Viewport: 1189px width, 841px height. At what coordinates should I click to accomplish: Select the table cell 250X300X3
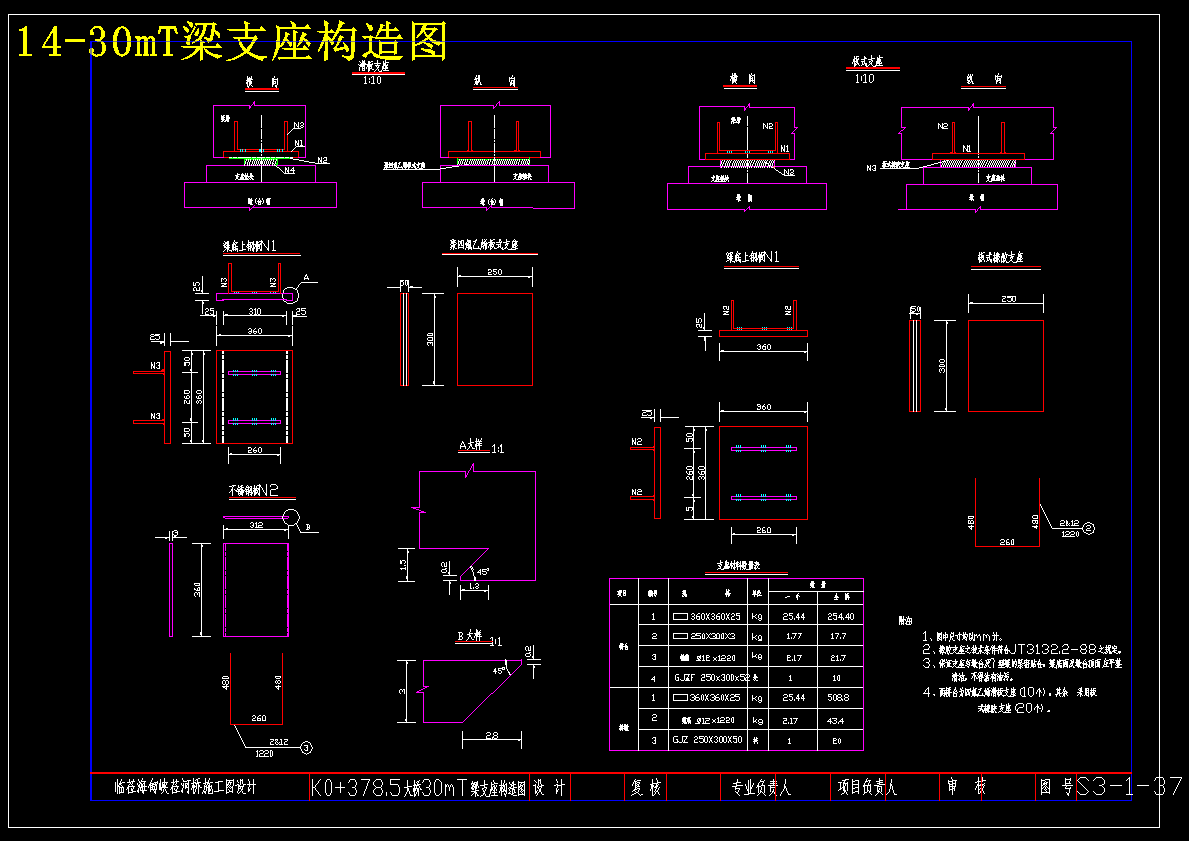[703, 636]
